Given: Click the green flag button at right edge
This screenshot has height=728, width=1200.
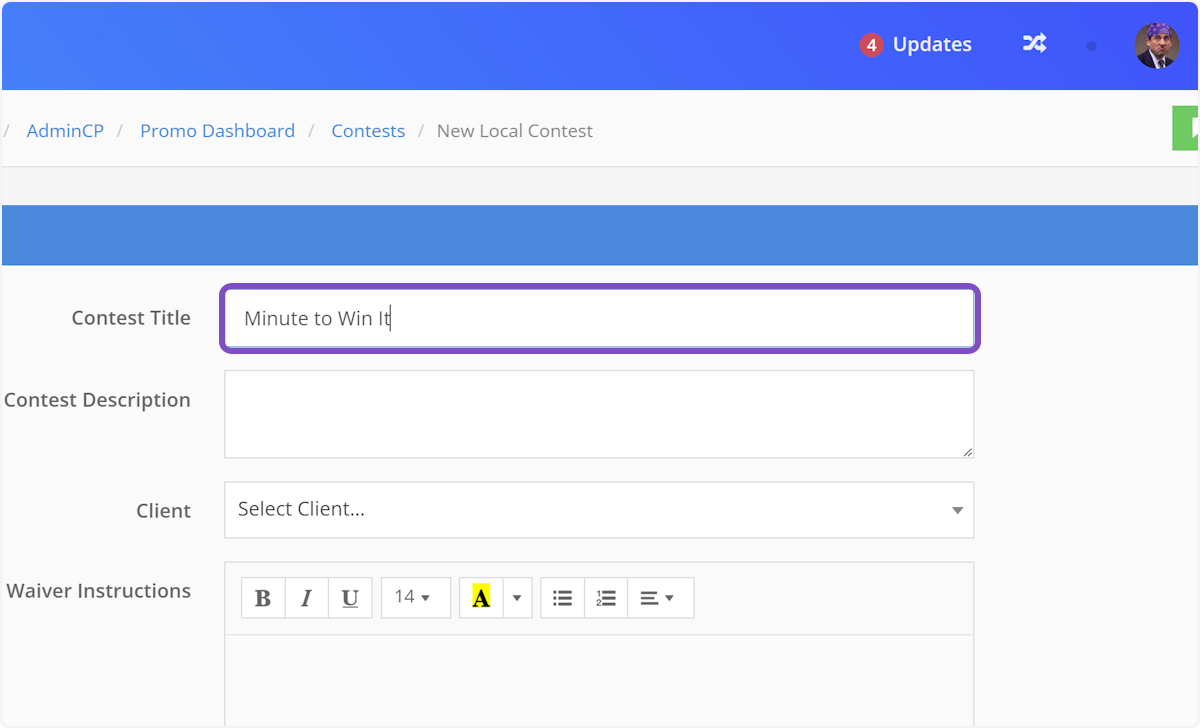Looking at the screenshot, I should tap(1186, 128).
